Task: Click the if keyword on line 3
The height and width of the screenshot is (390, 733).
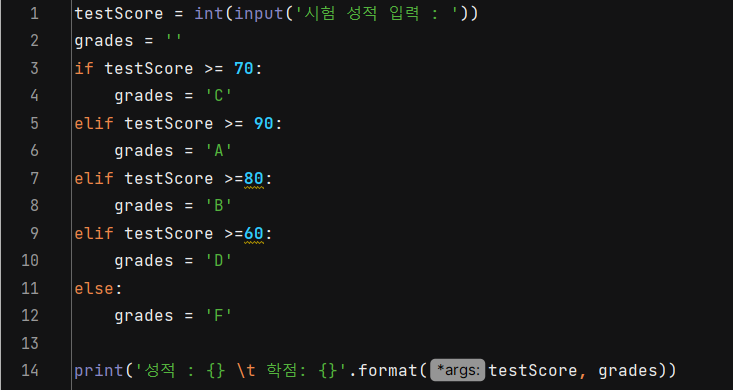Action: click(x=84, y=69)
